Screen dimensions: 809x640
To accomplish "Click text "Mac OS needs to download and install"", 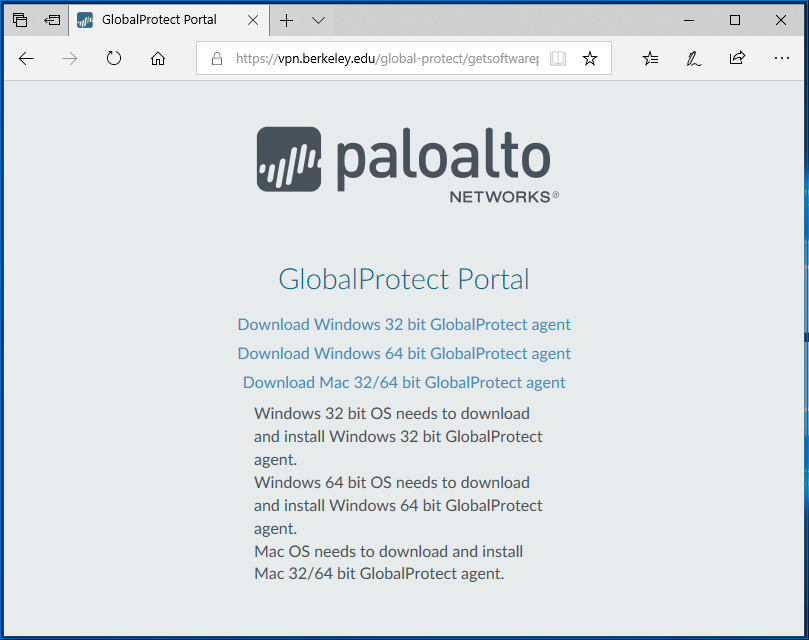I will click(389, 552).
